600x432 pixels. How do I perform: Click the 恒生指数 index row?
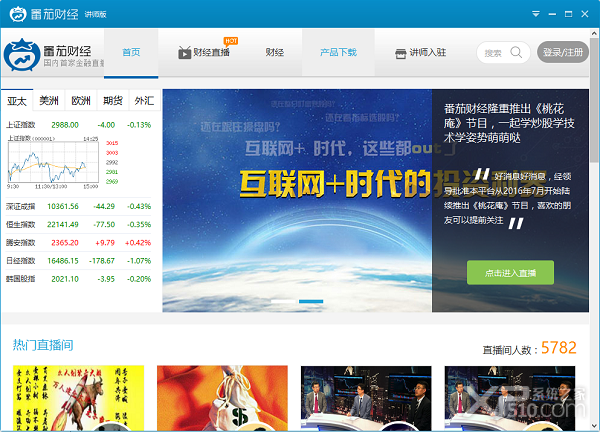pos(78,224)
